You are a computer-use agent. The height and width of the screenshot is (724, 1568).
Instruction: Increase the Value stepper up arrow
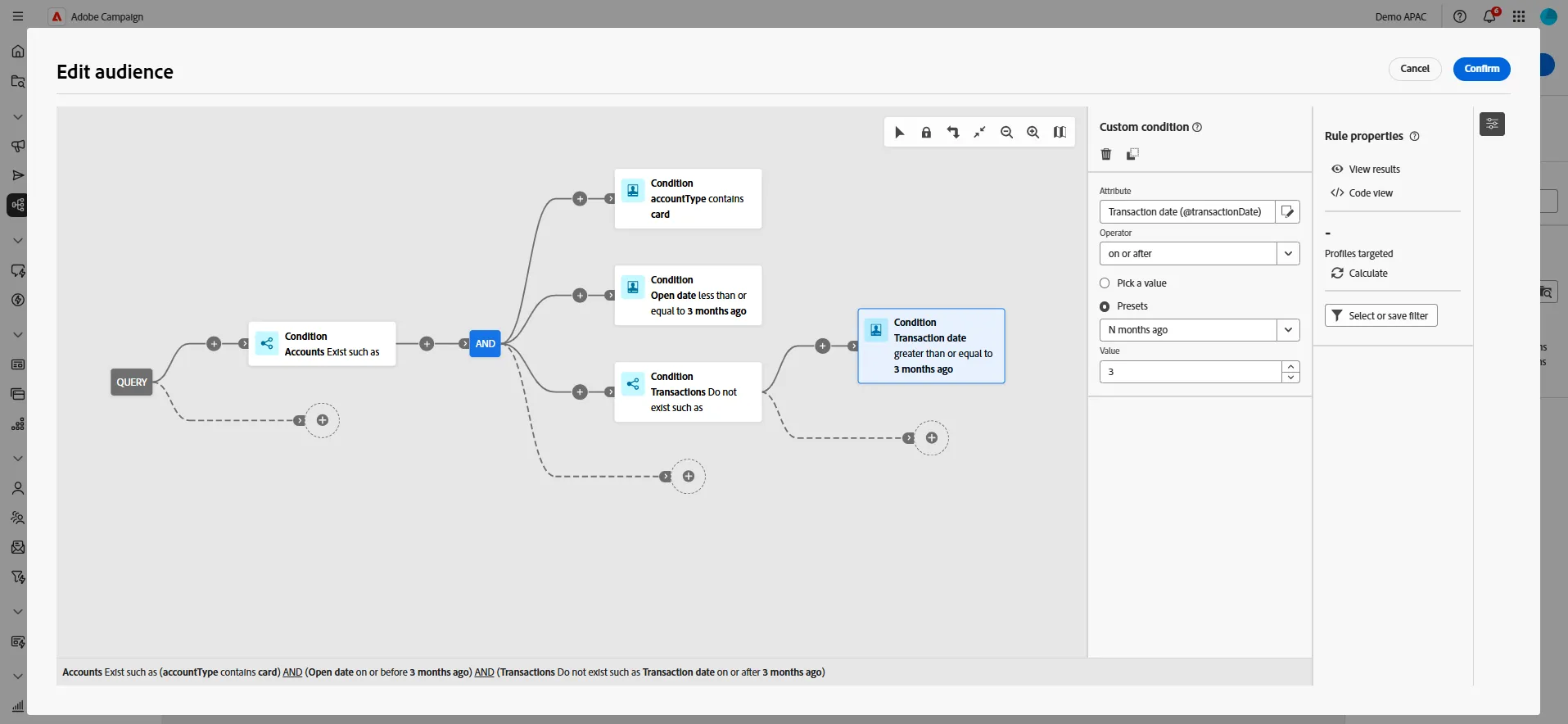tap(1291, 366)
